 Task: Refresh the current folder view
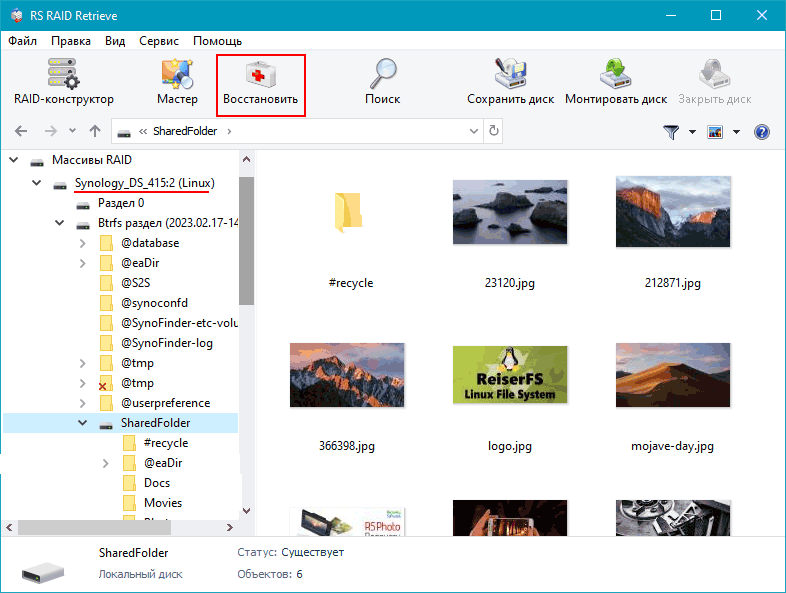point(494,131)
